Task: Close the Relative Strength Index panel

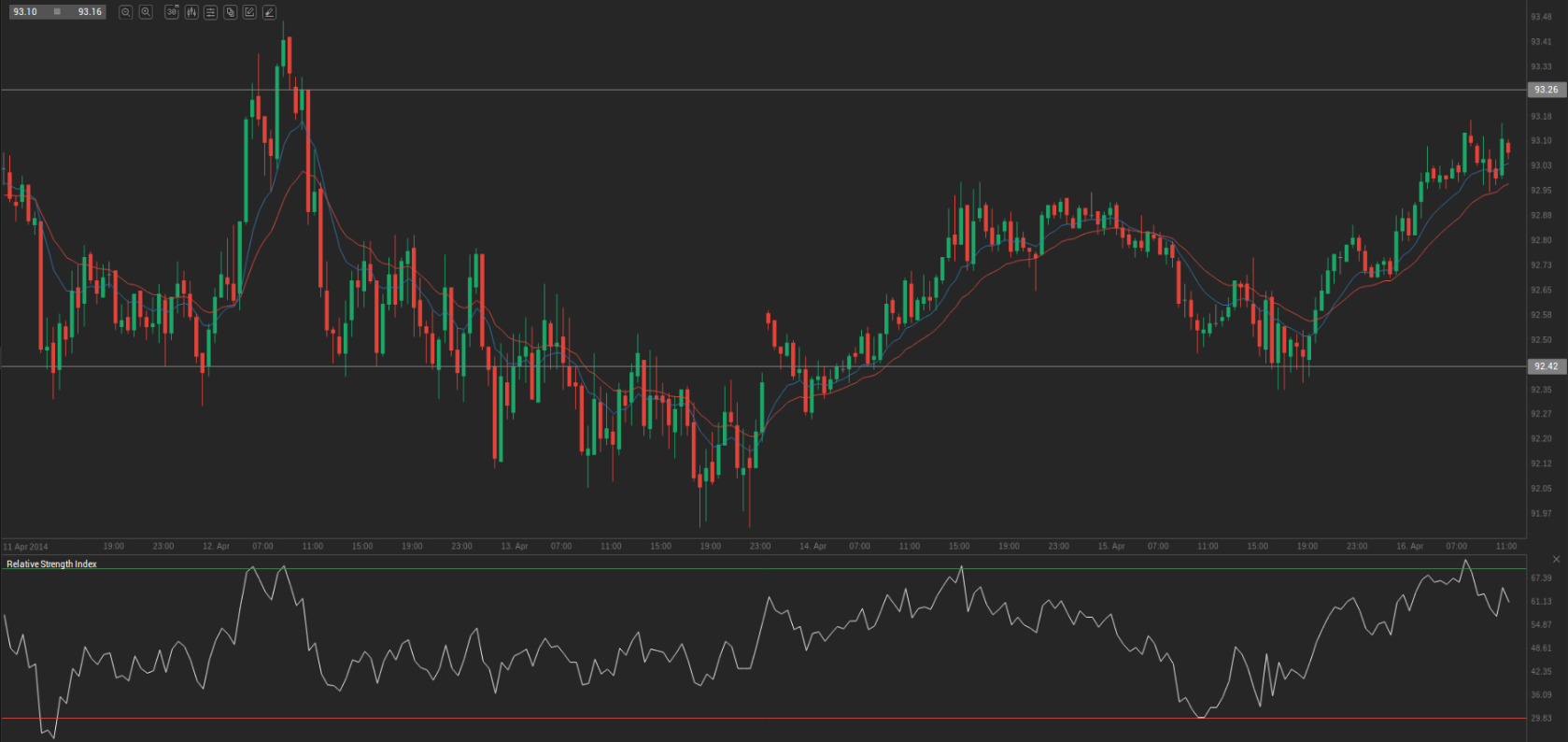Action: pos(1556,559)
